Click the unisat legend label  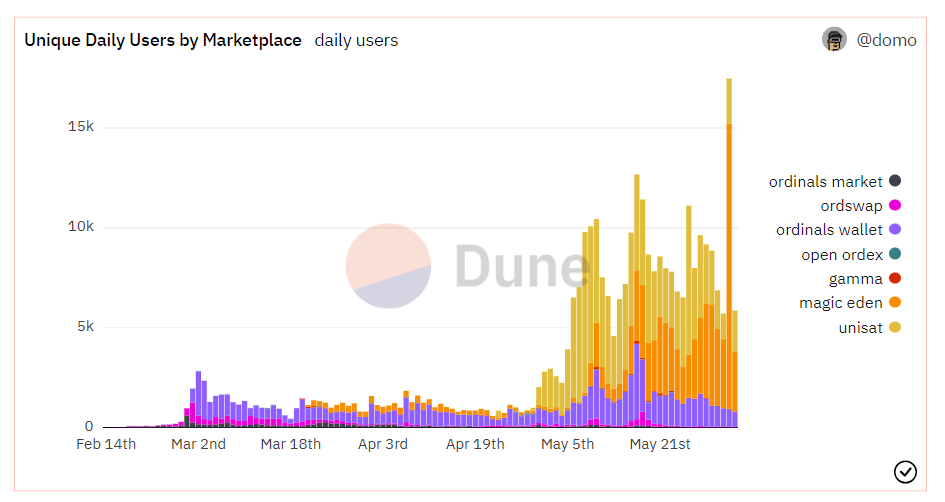pos(860,327)
